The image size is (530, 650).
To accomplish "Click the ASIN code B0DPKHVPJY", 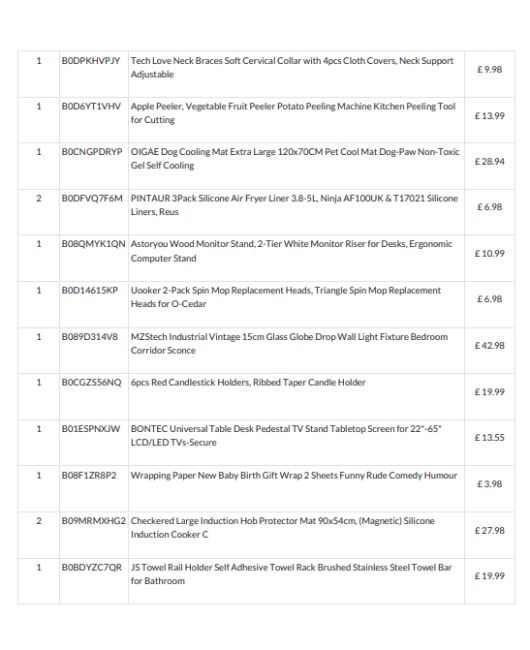I will [x=91, y=61].
